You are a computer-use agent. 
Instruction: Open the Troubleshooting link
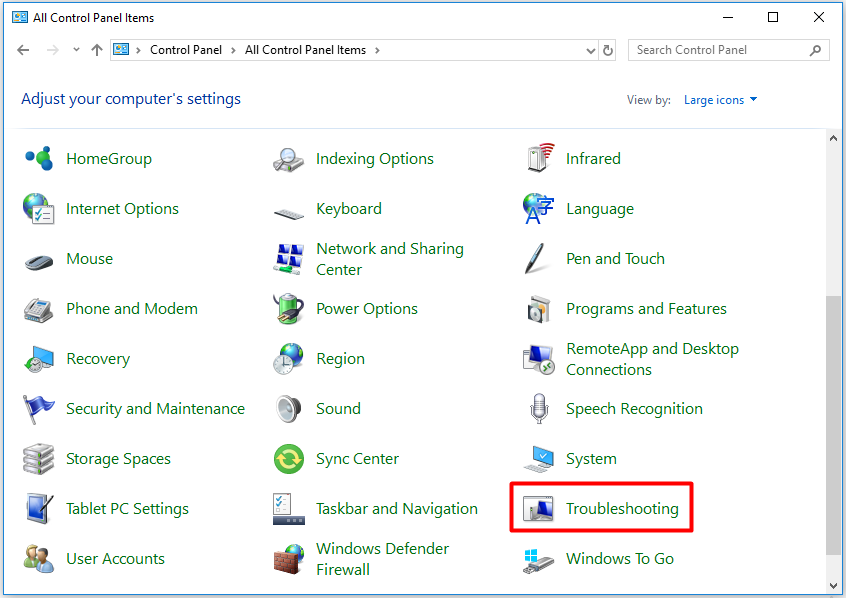(x=622, y=508)
